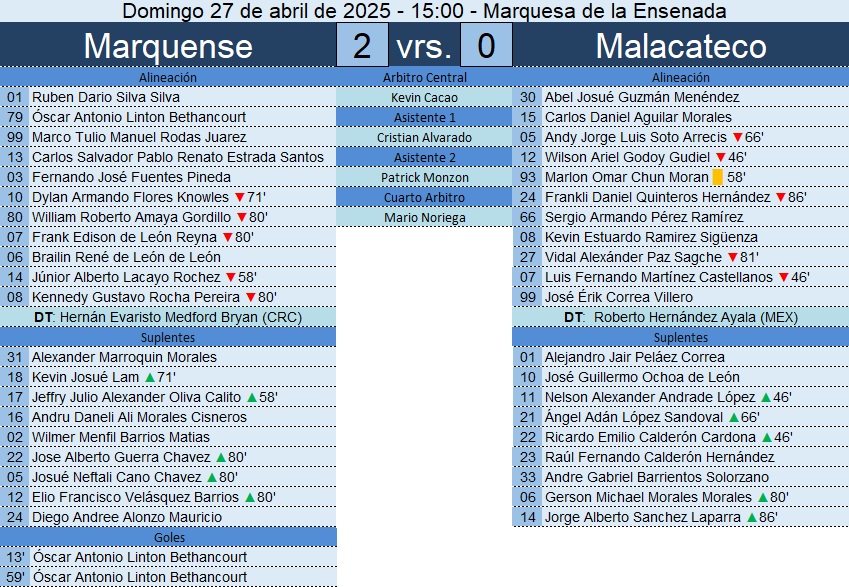Click the Marquense team name header
This screenshot has width=849, height=587.
pyautogui.click(x=168, y=46)
